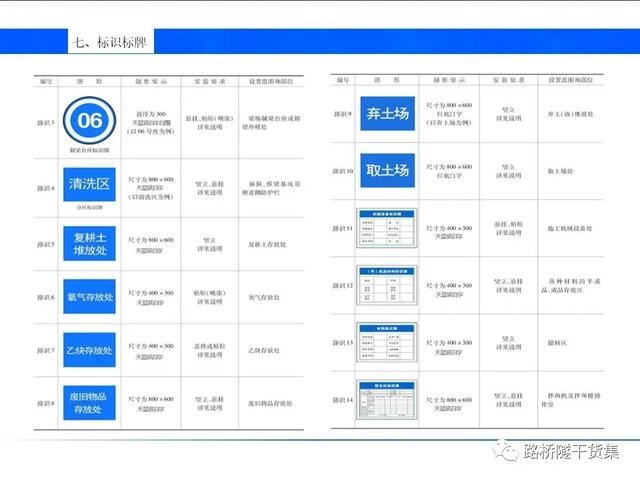Select the 废旧物品存放处 sign
Image resolution: width=640 pixels, height=480 pixels.
[x=90, y=402]
